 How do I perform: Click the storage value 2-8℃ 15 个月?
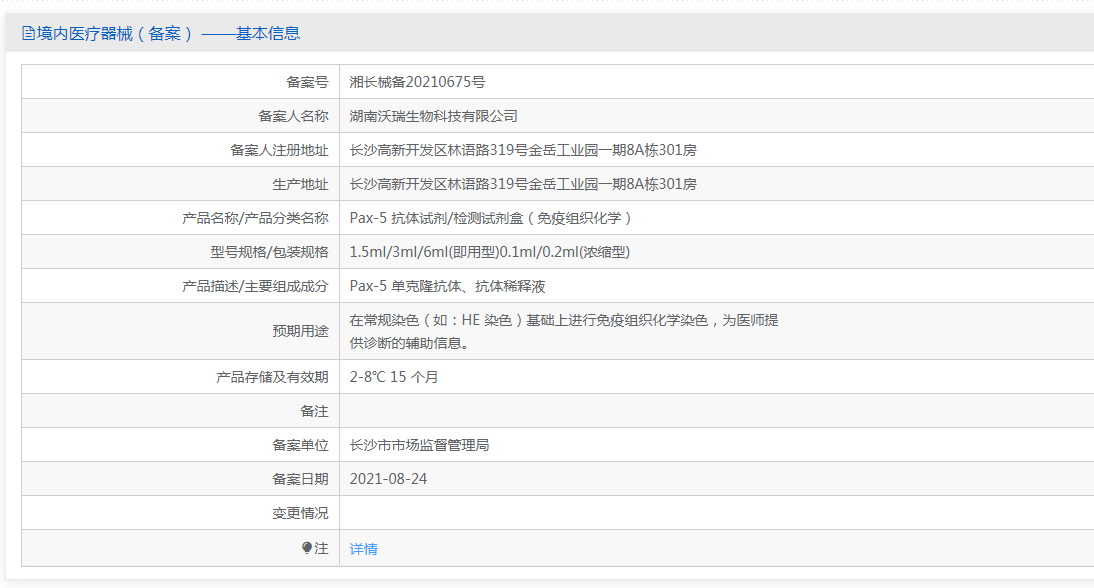pyautogui.click(x=394, y=377)
